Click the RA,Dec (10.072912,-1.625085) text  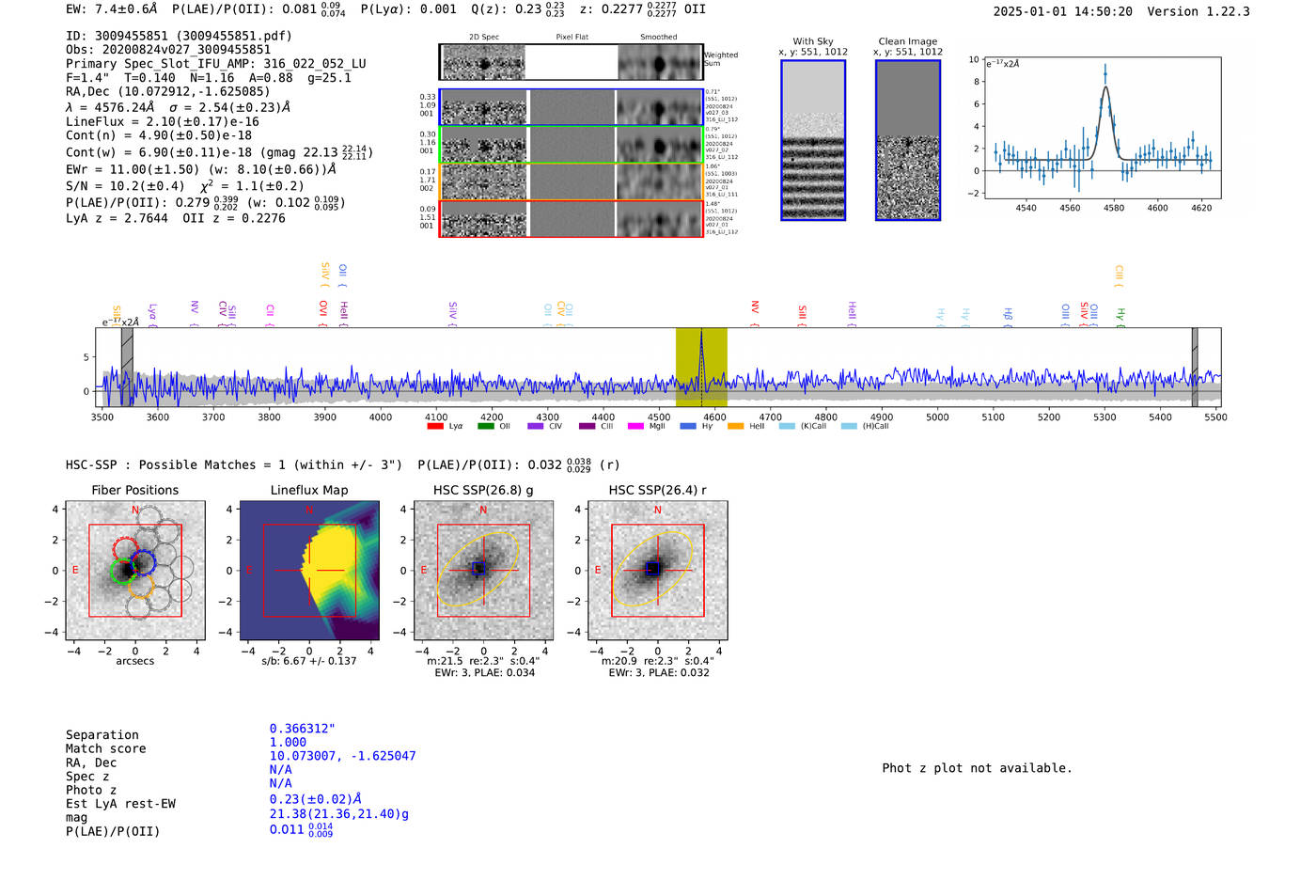(167, 91)
